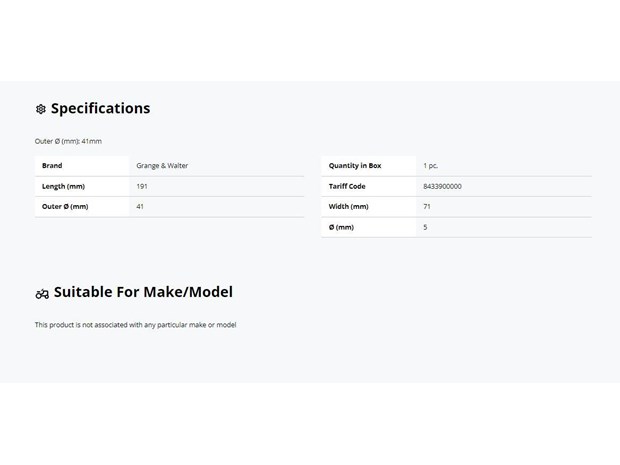
Task: Click the gear icon beside Specifications
Action: [41, 109]
